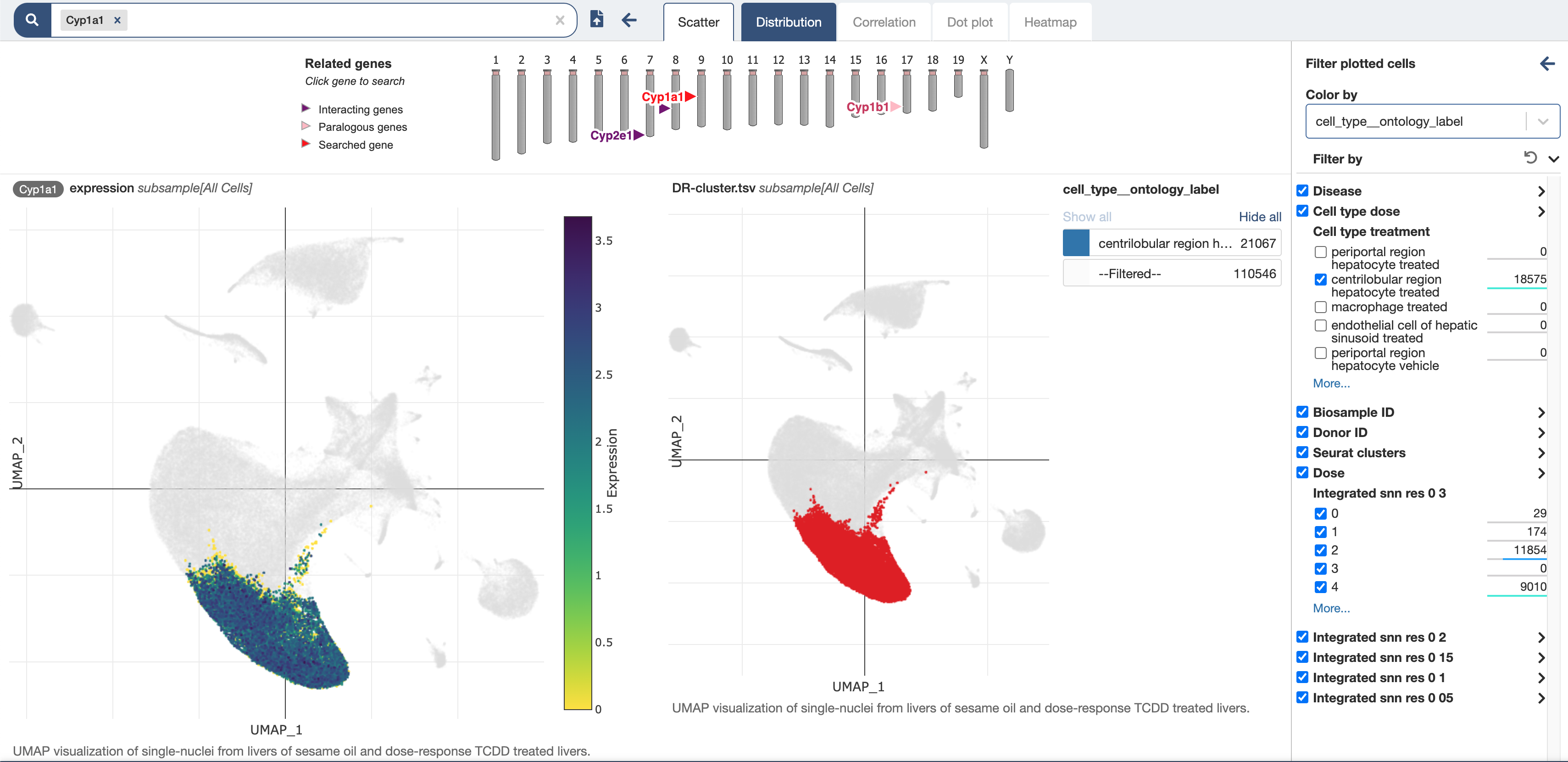Uncheck snn res 0 3 cluster 2
This screenshot has height=762, width=1568.
pyautogui.click(x=1320, y=550)
